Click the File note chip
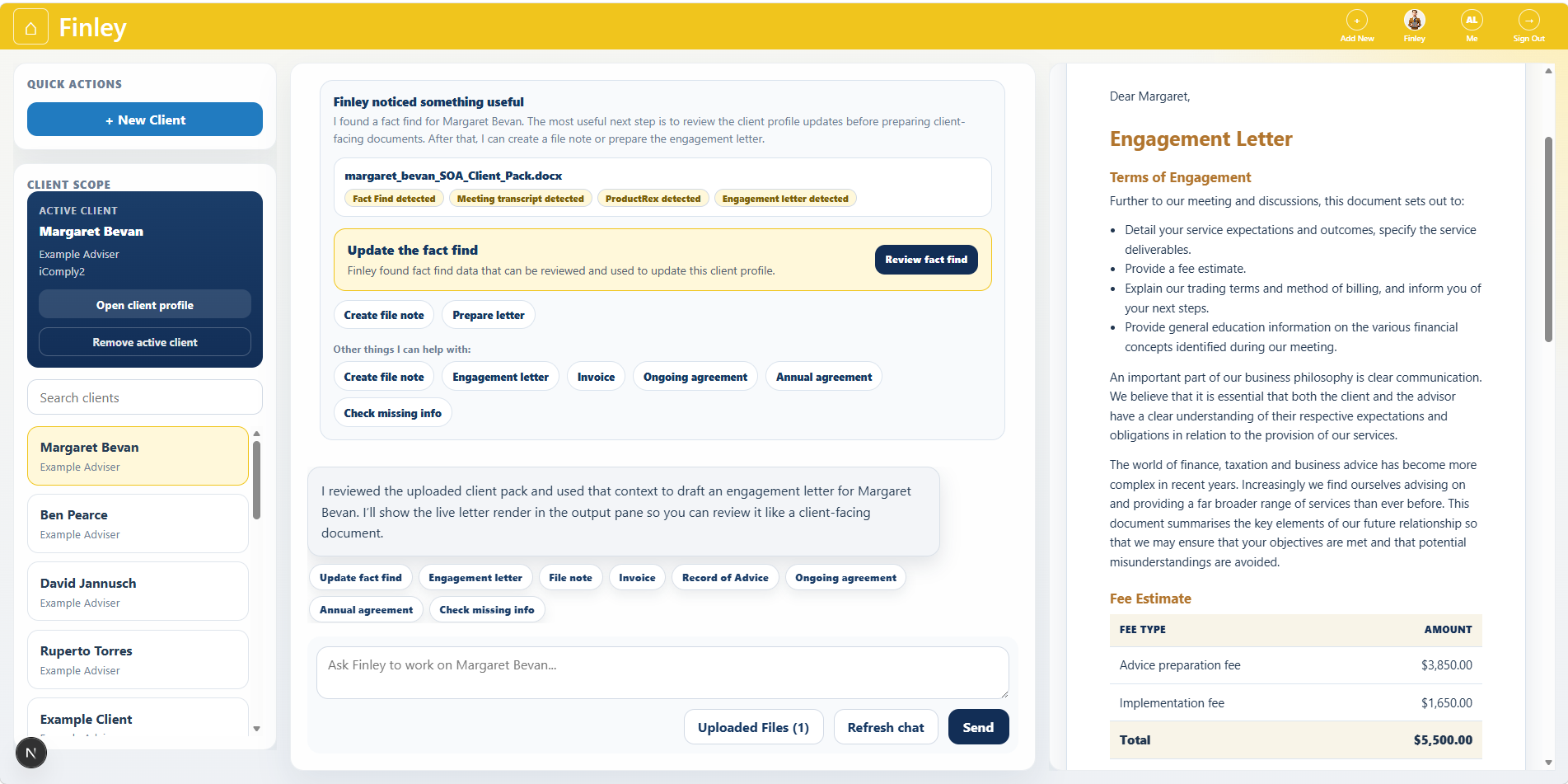The image size is (1568, 784). (x=570, y=578)
